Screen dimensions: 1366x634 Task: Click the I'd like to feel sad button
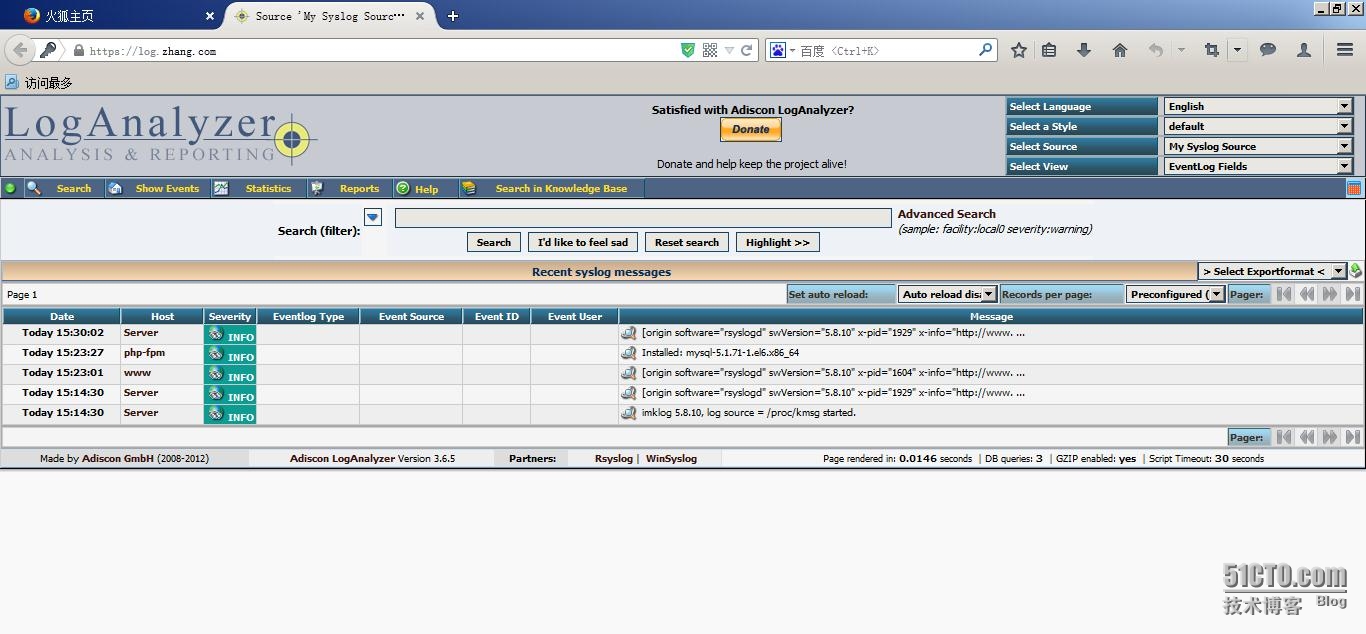(x=583, y=242)
